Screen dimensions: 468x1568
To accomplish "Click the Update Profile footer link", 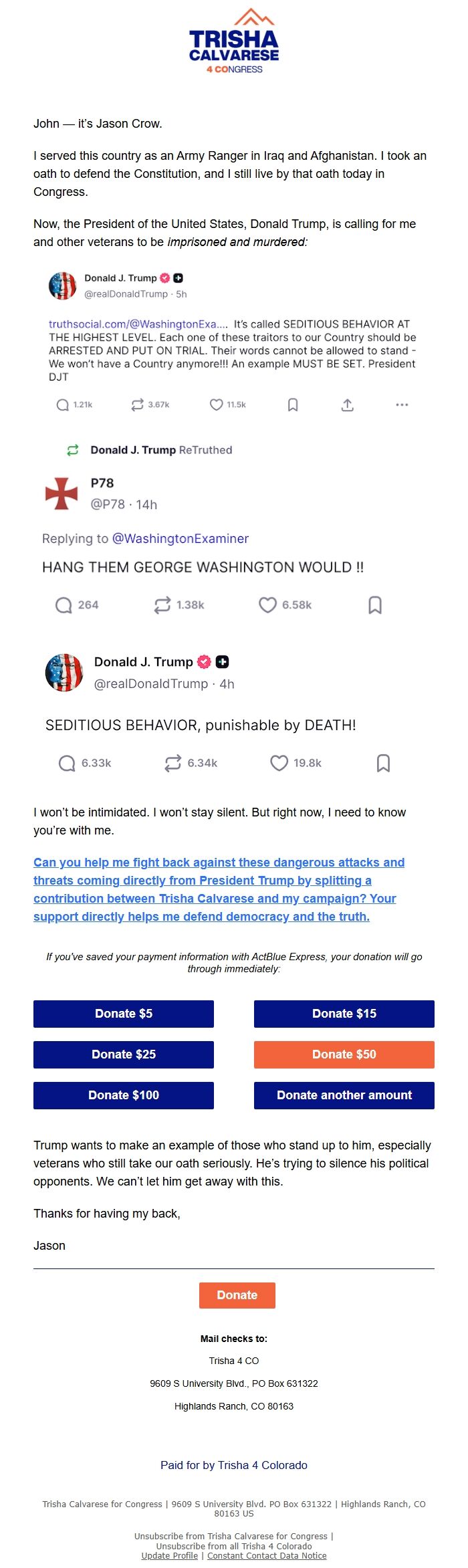I will [x=169, y=1556].
